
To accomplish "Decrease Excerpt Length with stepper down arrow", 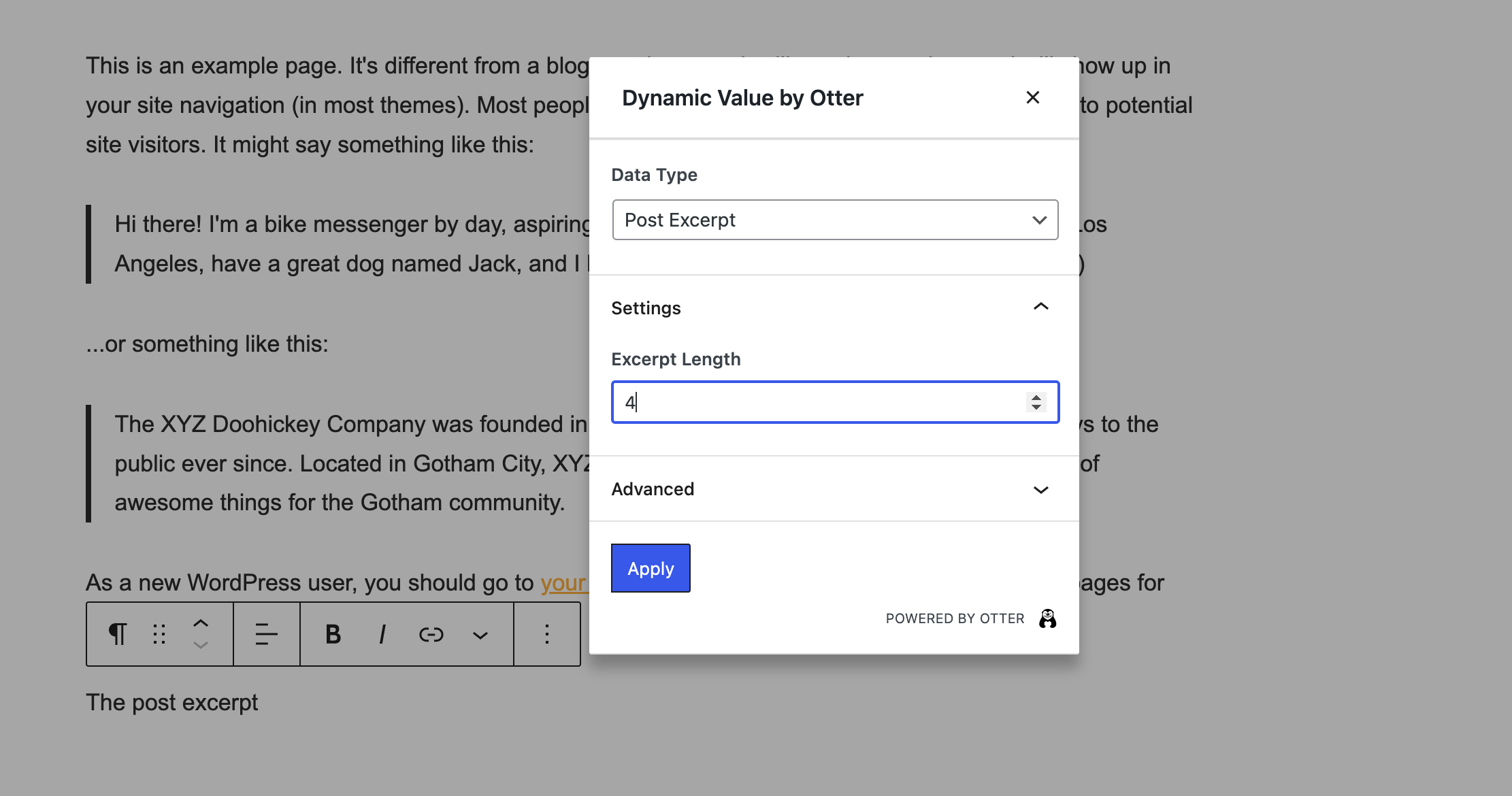I will 1036,408.
